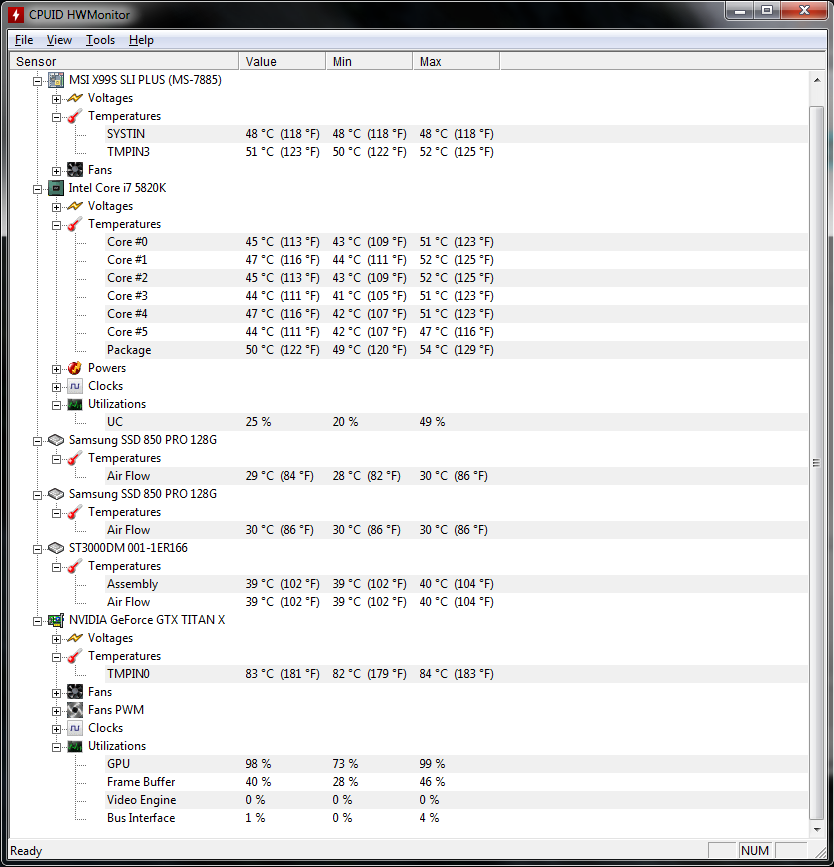Image resolution: width=834 pixels, height=867 pixels.
Task: Click the Ready status bar text
Action: click(26, 851)
